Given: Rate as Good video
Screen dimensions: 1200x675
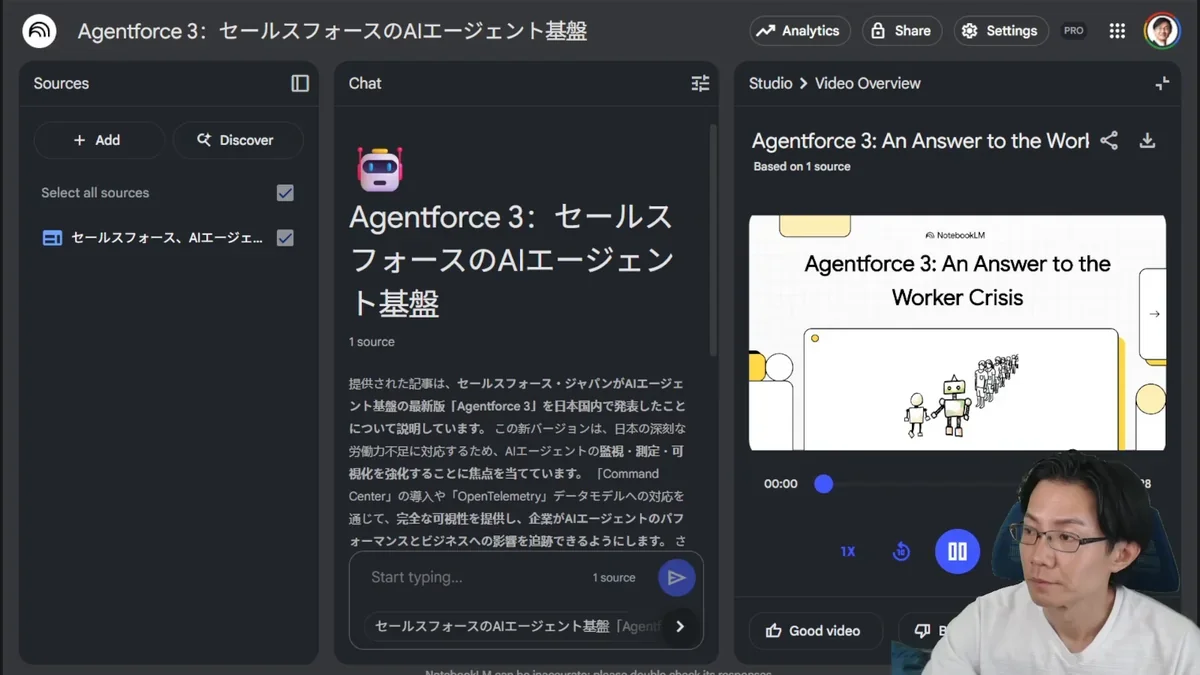Looking at the screenshot, I should 816,631.
